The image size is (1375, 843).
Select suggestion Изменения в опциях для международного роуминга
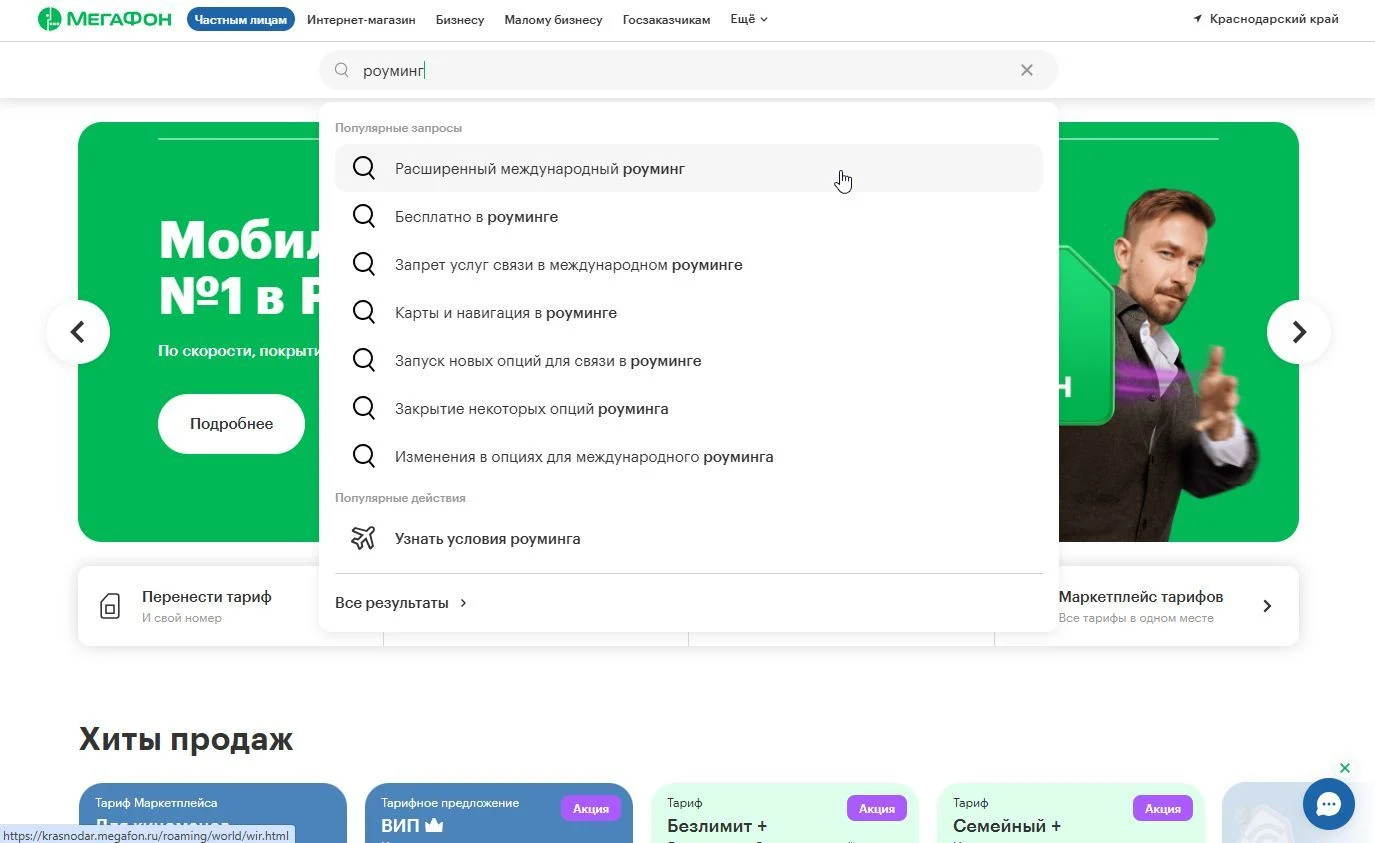tap(689, 456)
